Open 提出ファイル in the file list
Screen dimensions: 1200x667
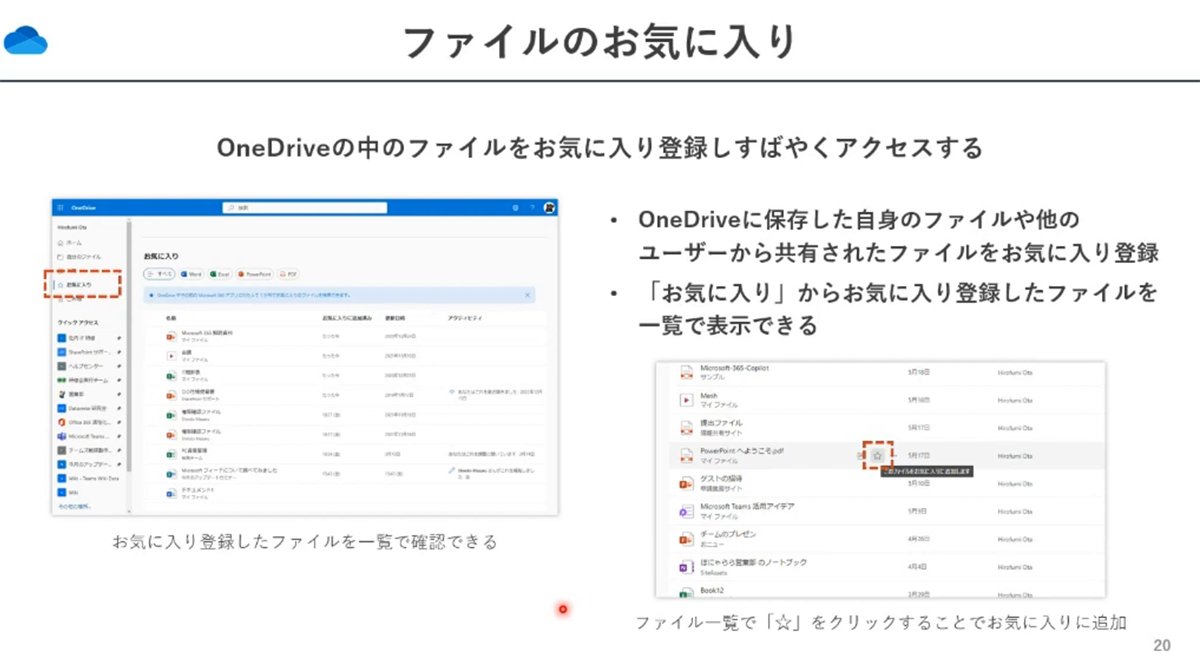coord(721,423)
